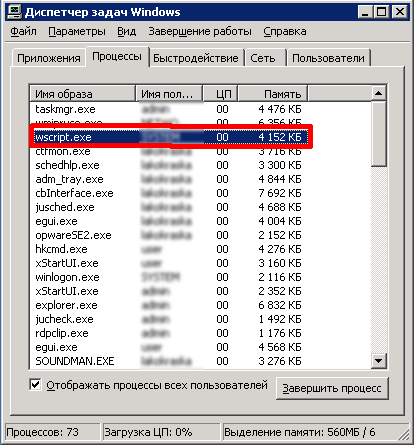Image resolution: width=414 pixels, height=445 pixels.
Task: Select the Процессы tab
Action: click(117, 57)
